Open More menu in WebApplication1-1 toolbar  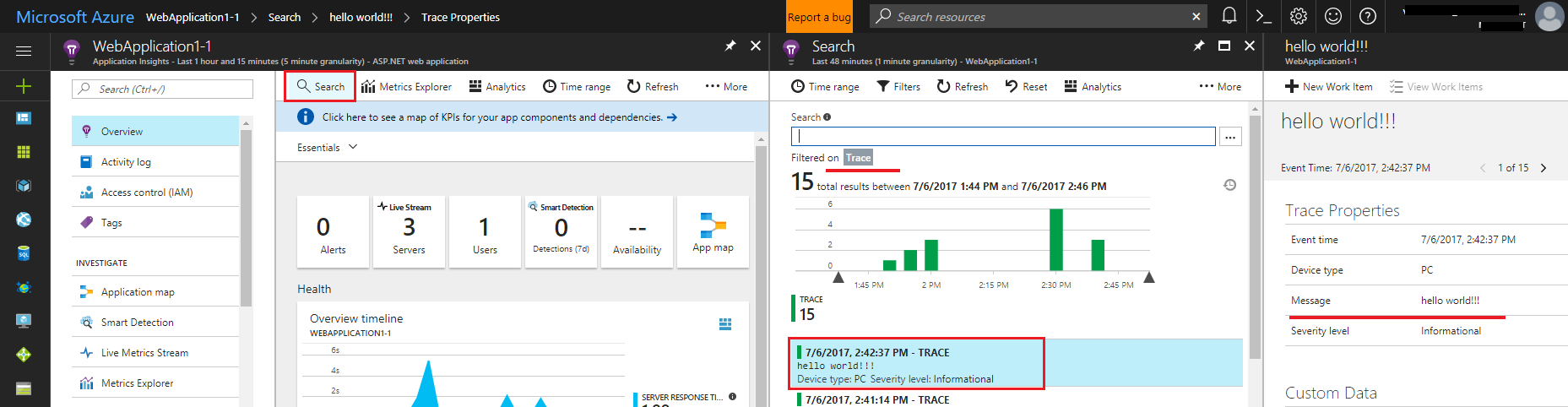726,86
